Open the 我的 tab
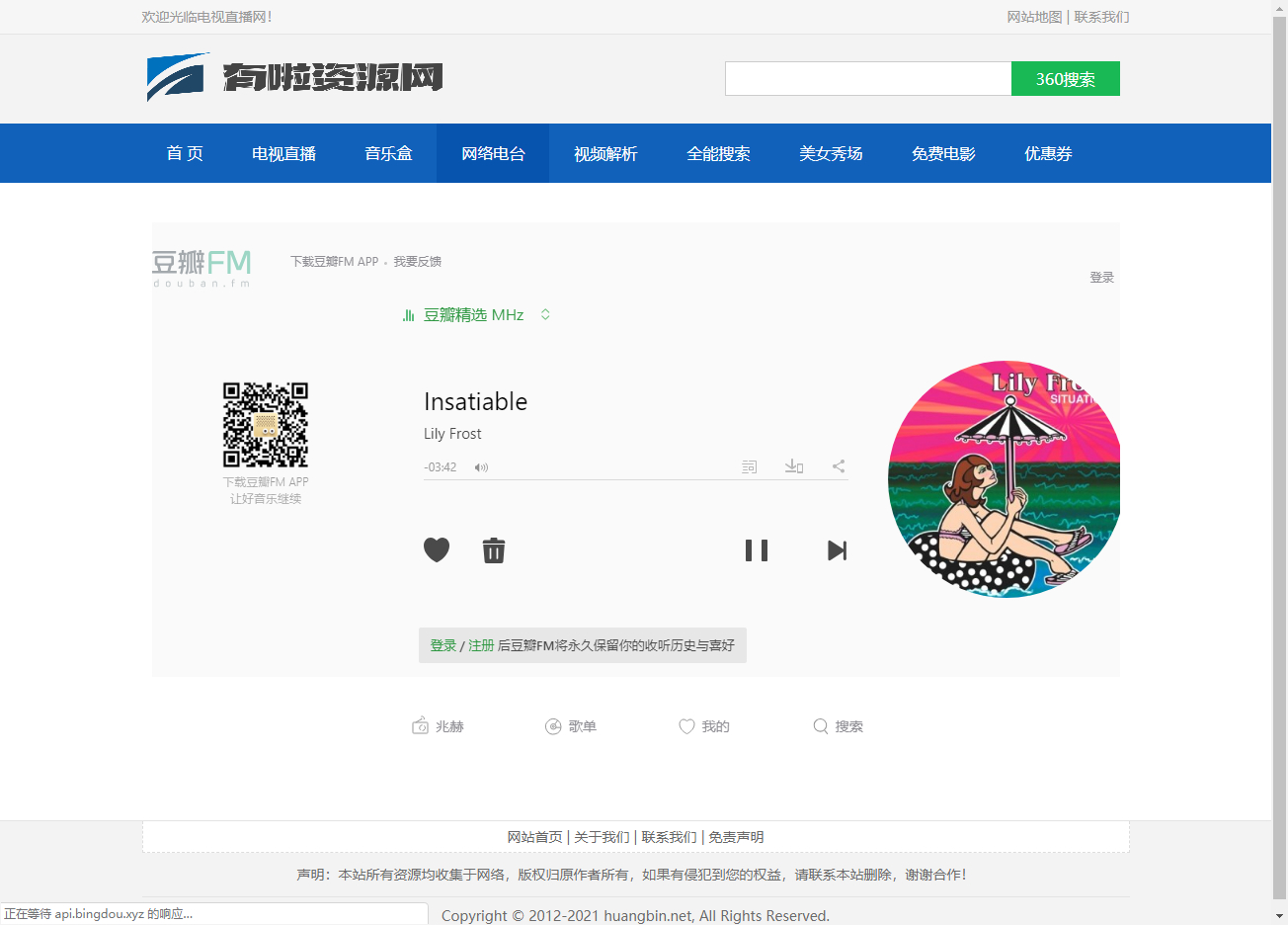The image size is (1288, 925). tap(704, 726)
